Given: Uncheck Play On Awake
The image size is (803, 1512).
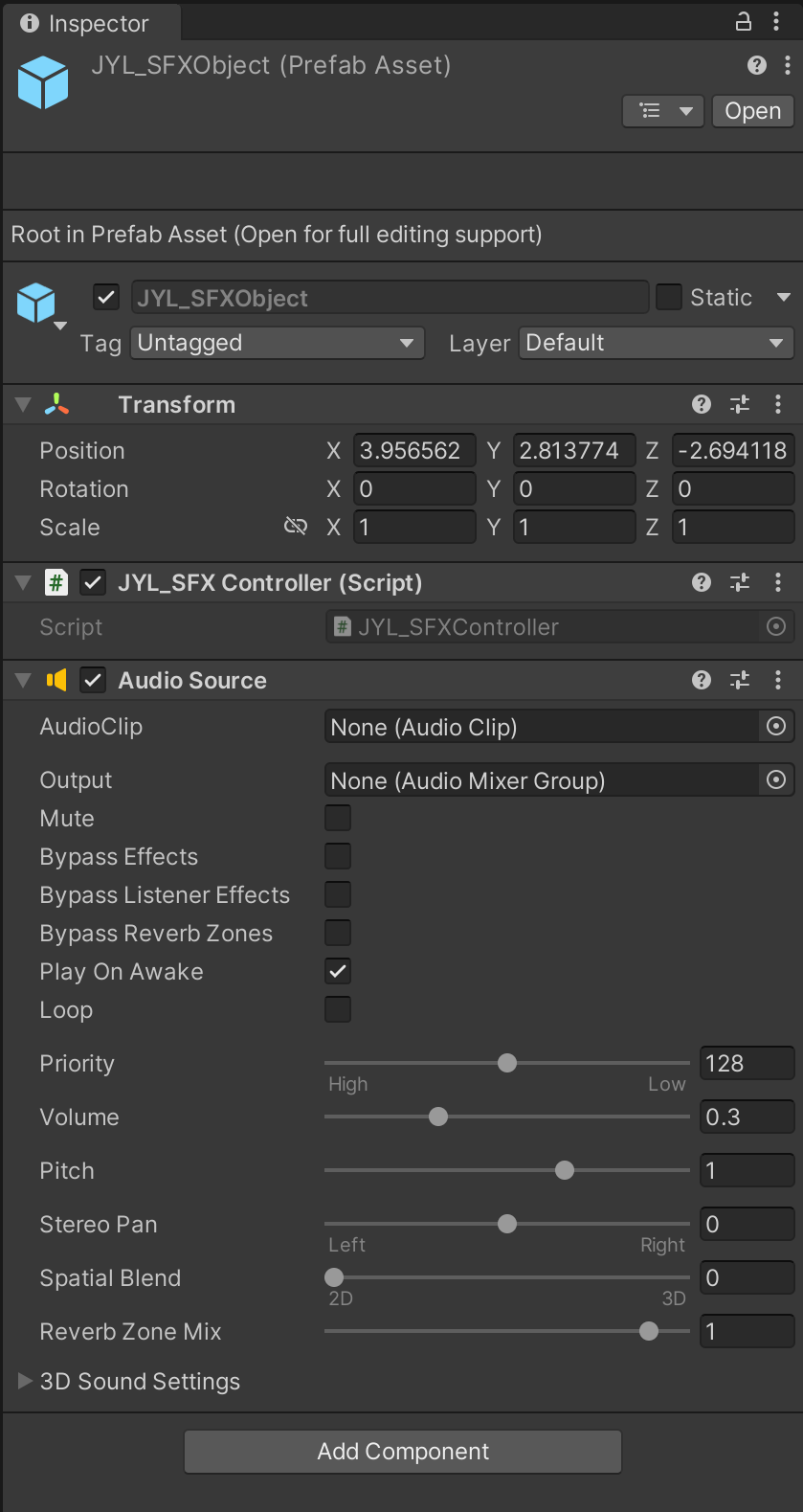Looking at the screenshot, I should [x=338, y=971].
